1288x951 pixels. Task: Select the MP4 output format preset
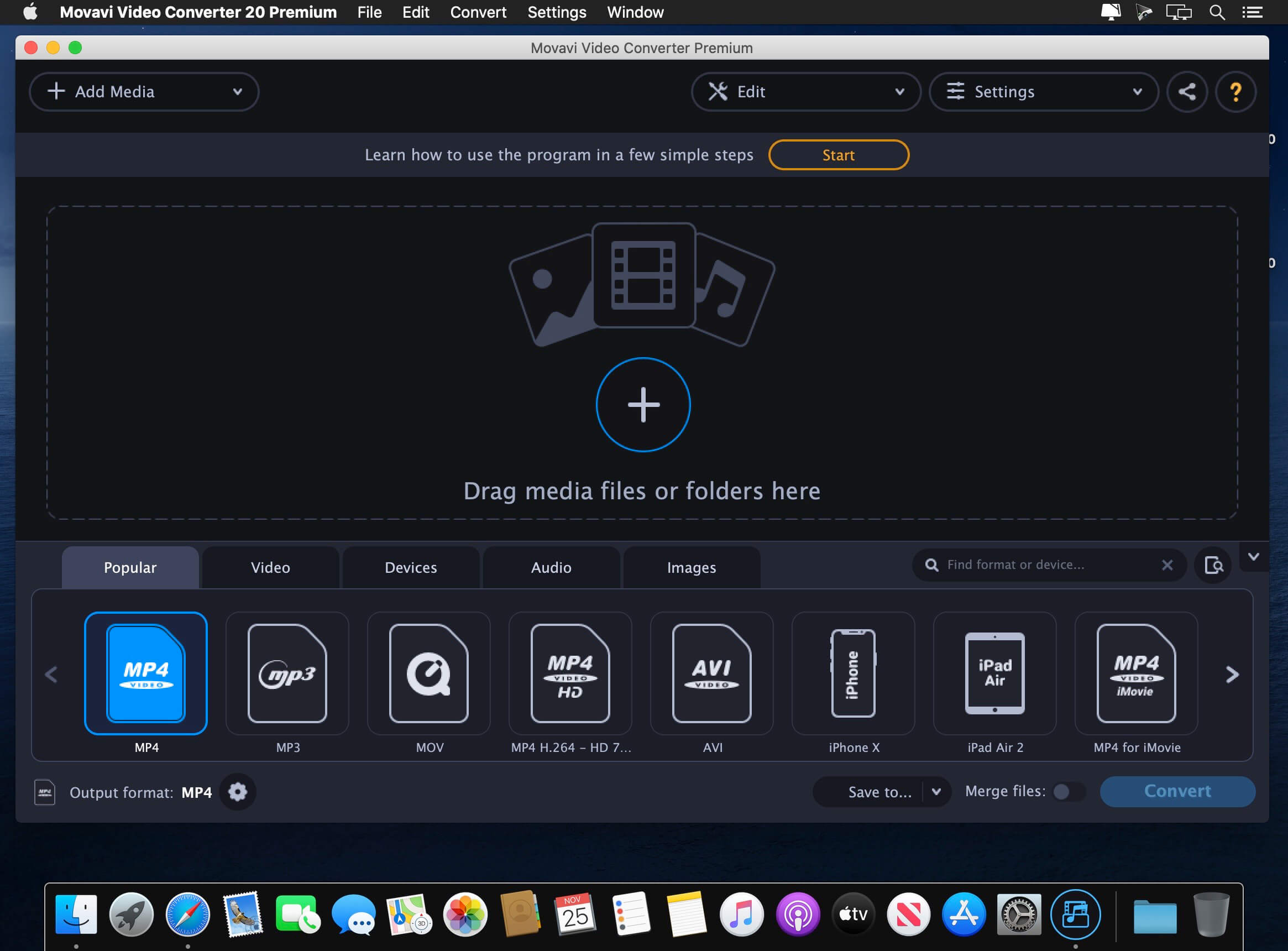point(145,673)
